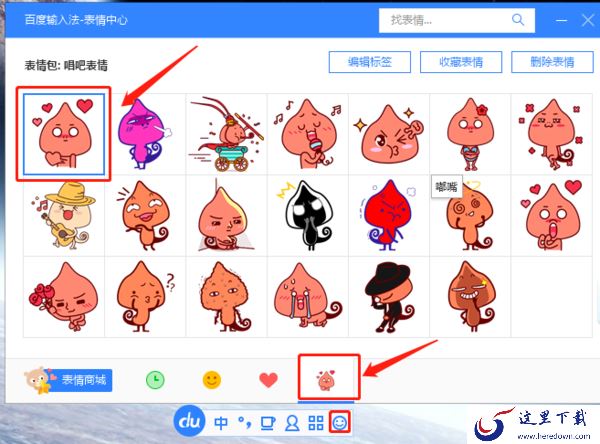This screenshot has height=444, width=600.
Task: Click the search magnifier icon
Action: point(517,20)
